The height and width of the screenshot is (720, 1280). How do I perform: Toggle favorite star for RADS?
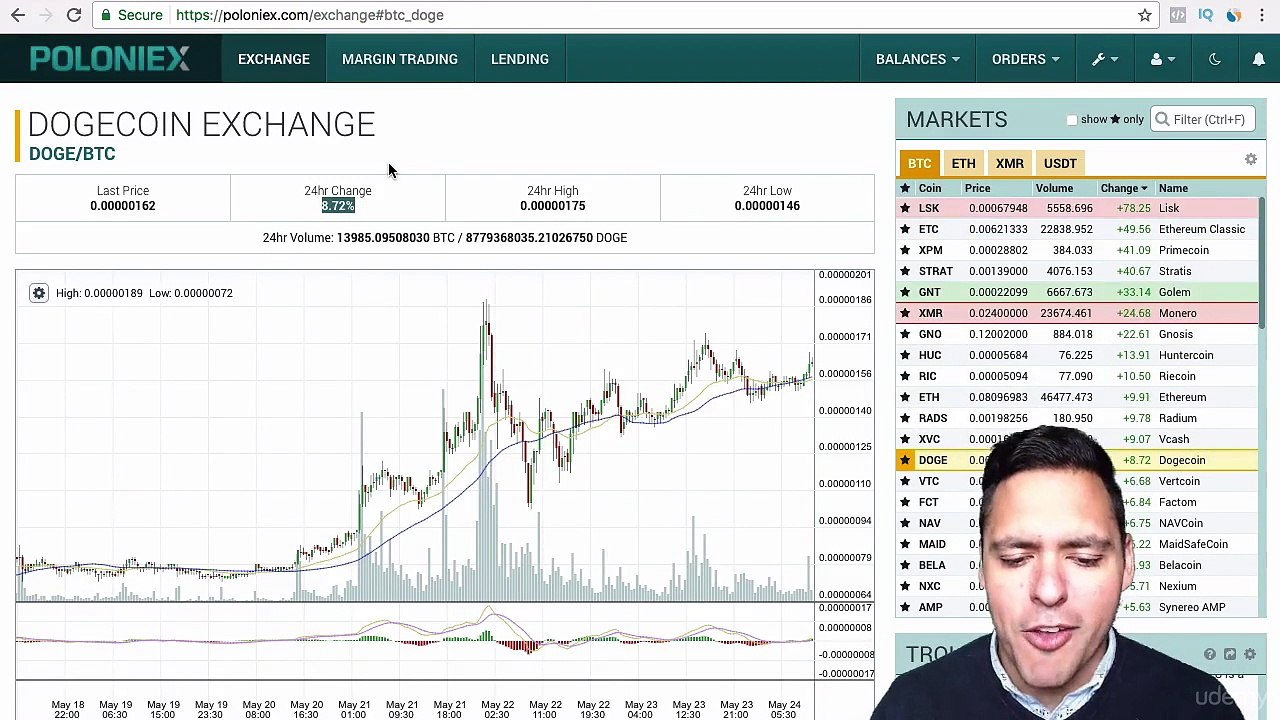click(905, 418)
